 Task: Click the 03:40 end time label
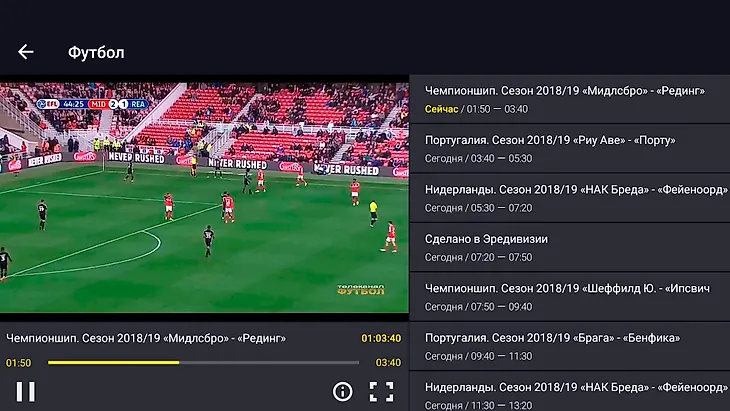[x=388, y=363]
